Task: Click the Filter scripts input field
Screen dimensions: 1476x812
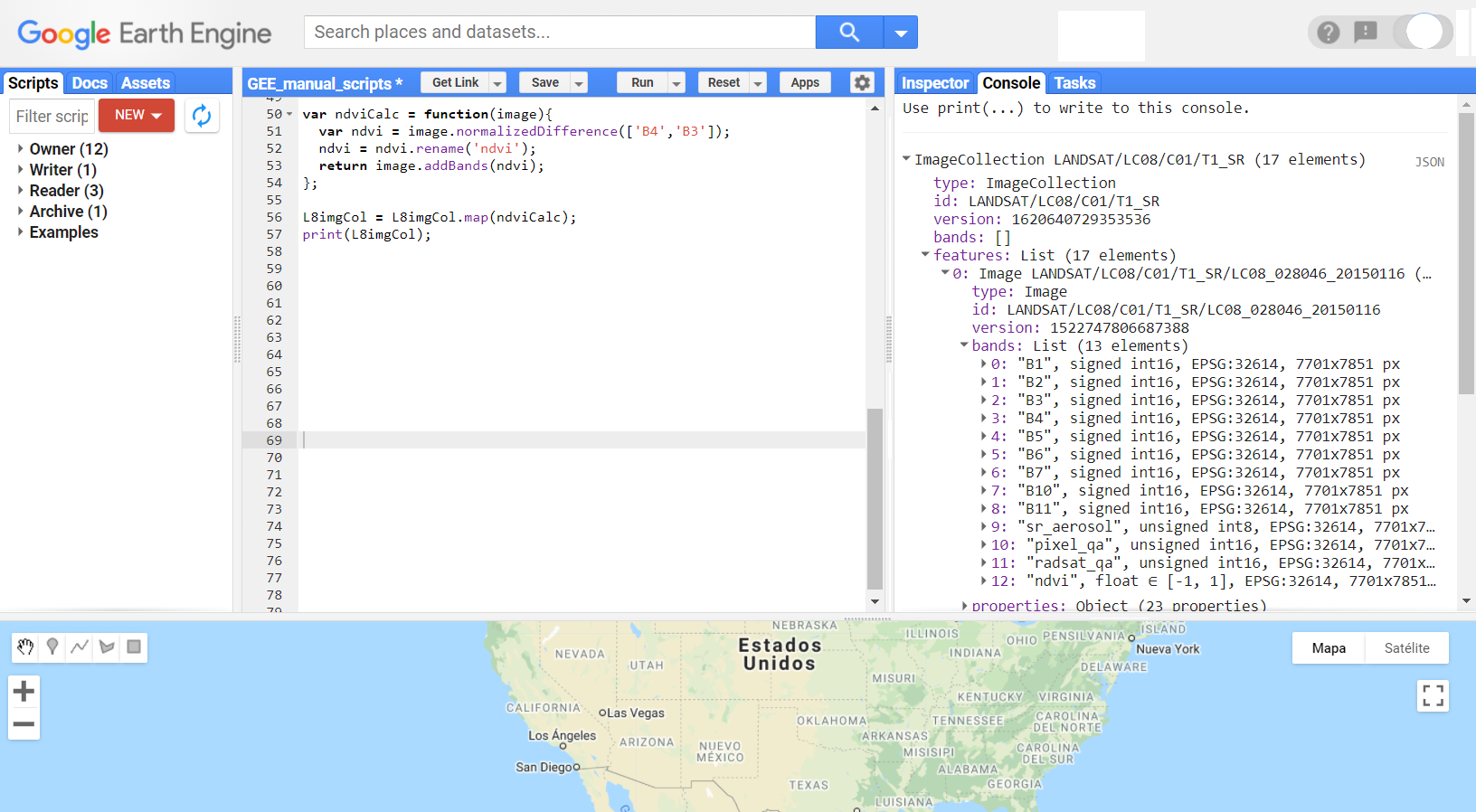Action: click(x=52, y=116)
